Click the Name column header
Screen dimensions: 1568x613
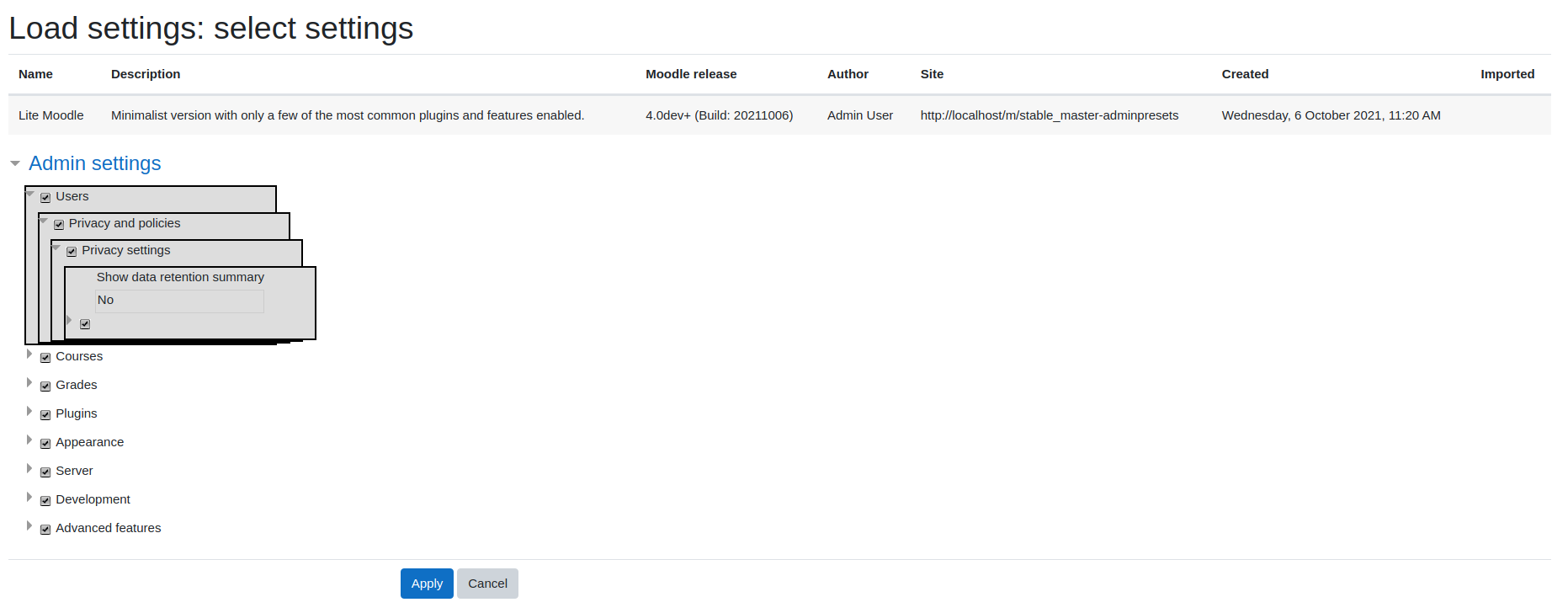(x=36, y=74)
